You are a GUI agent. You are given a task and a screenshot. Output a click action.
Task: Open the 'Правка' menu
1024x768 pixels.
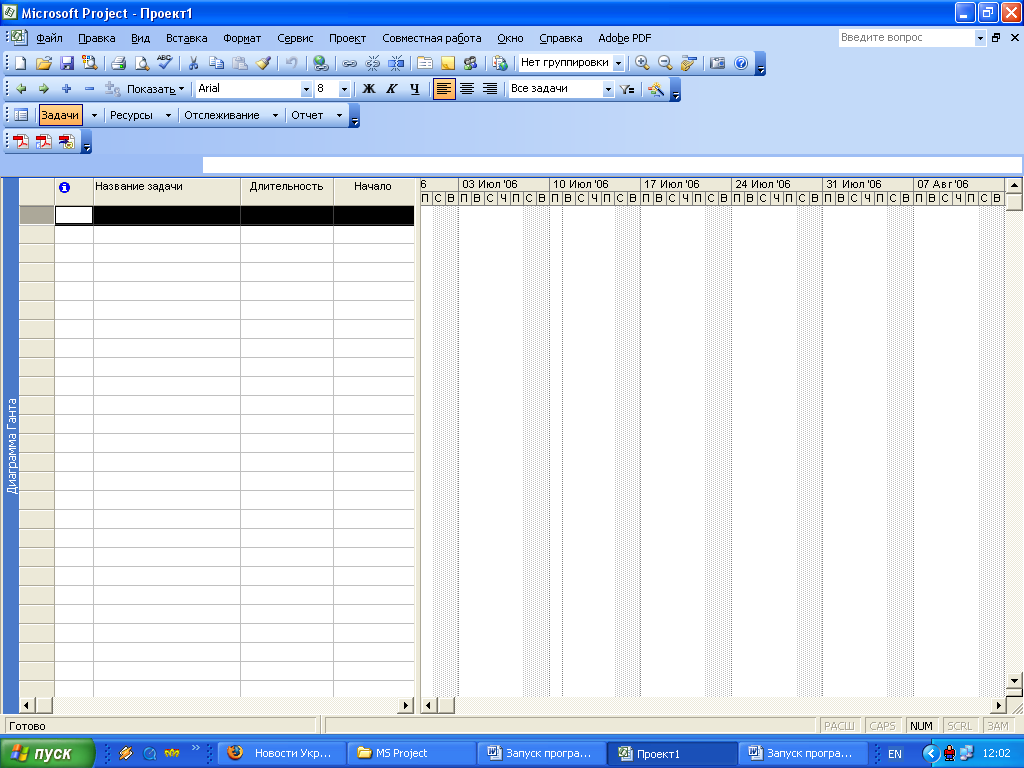[97, 38]
